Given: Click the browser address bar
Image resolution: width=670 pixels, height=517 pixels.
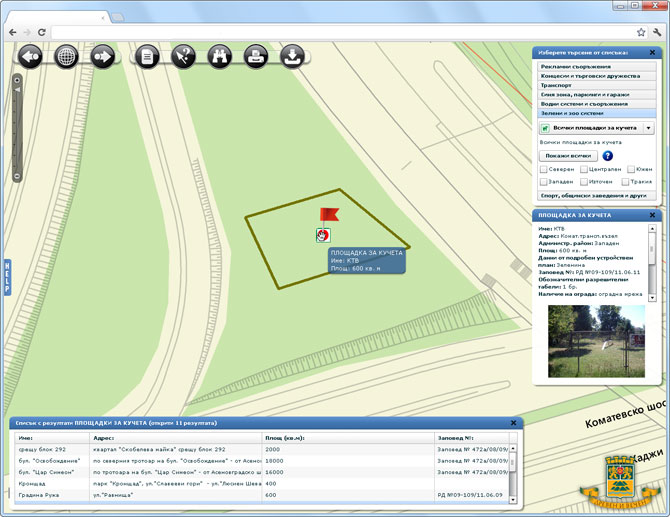Looking at the screenshot, I should 342,32.
